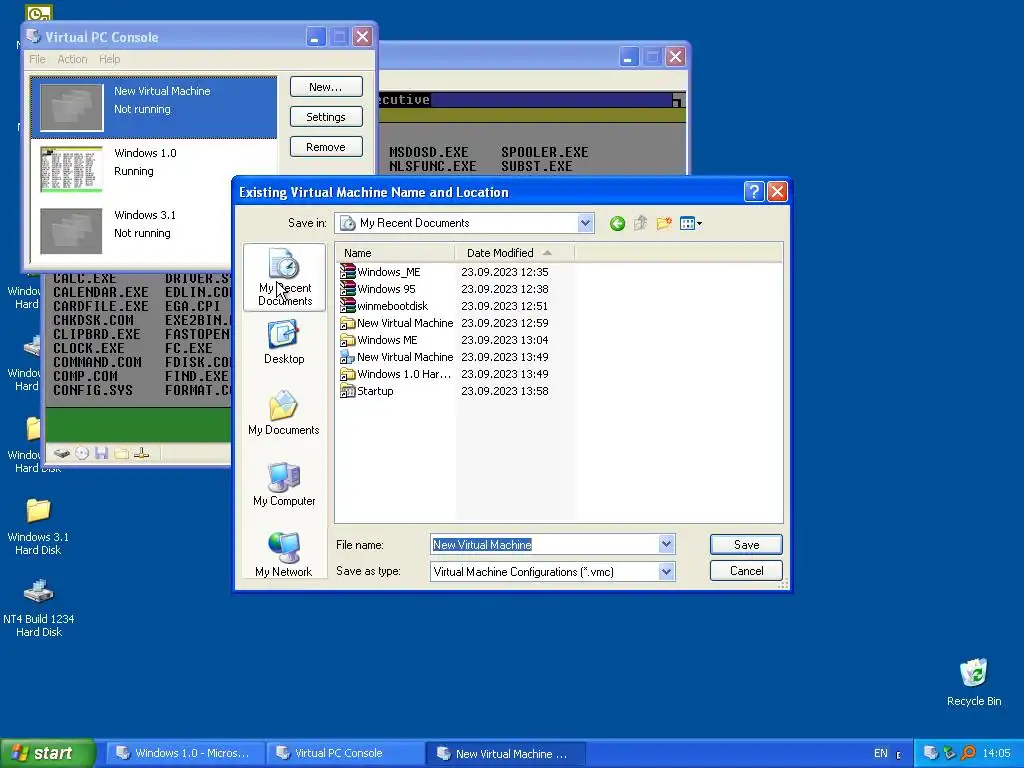Open My Network in places bar
Screen dimensions: 1024x768
[284, 555]
